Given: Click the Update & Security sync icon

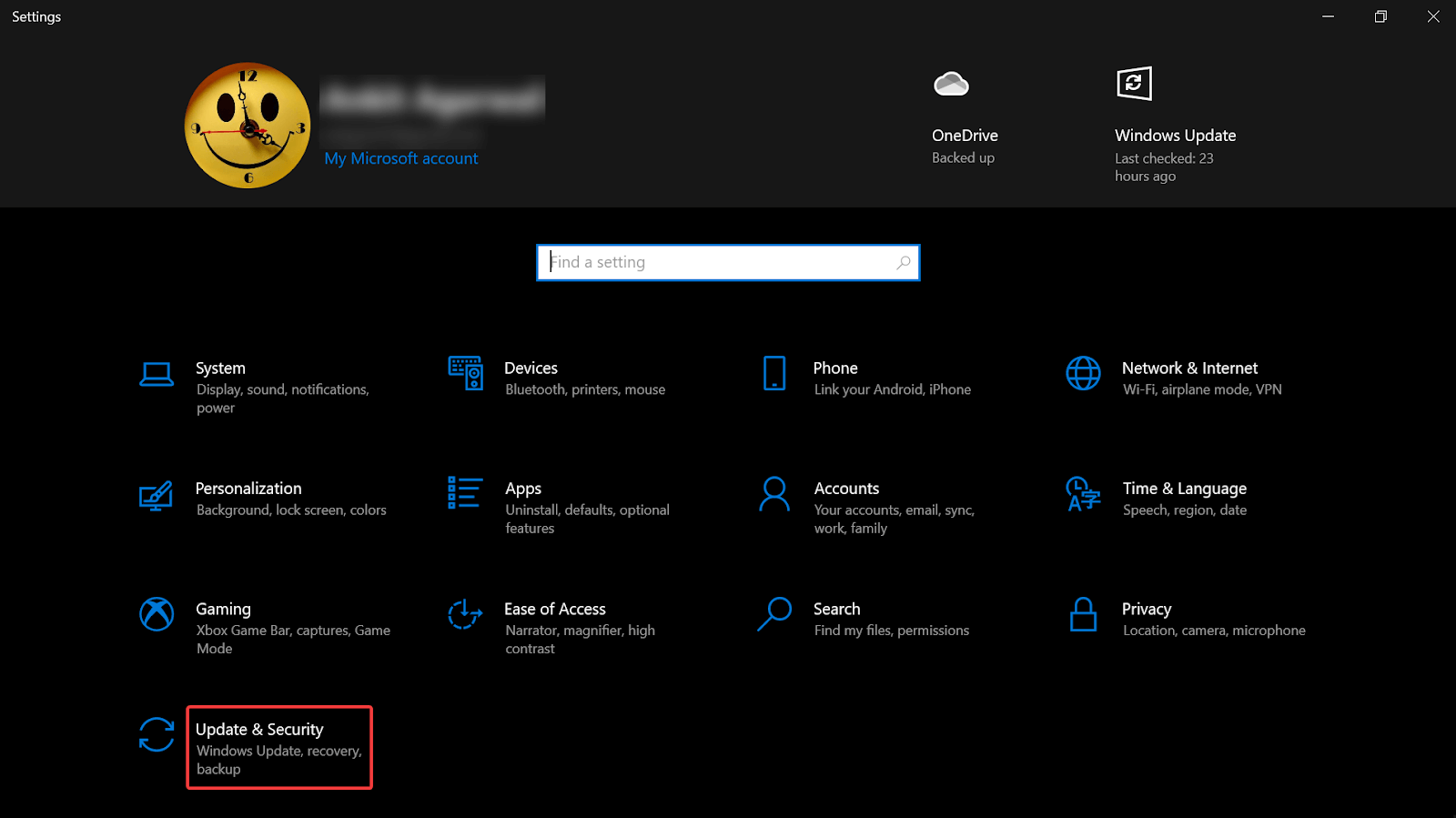Looking at the screenshot, I should pyautogui.click(x=157, y=734).
